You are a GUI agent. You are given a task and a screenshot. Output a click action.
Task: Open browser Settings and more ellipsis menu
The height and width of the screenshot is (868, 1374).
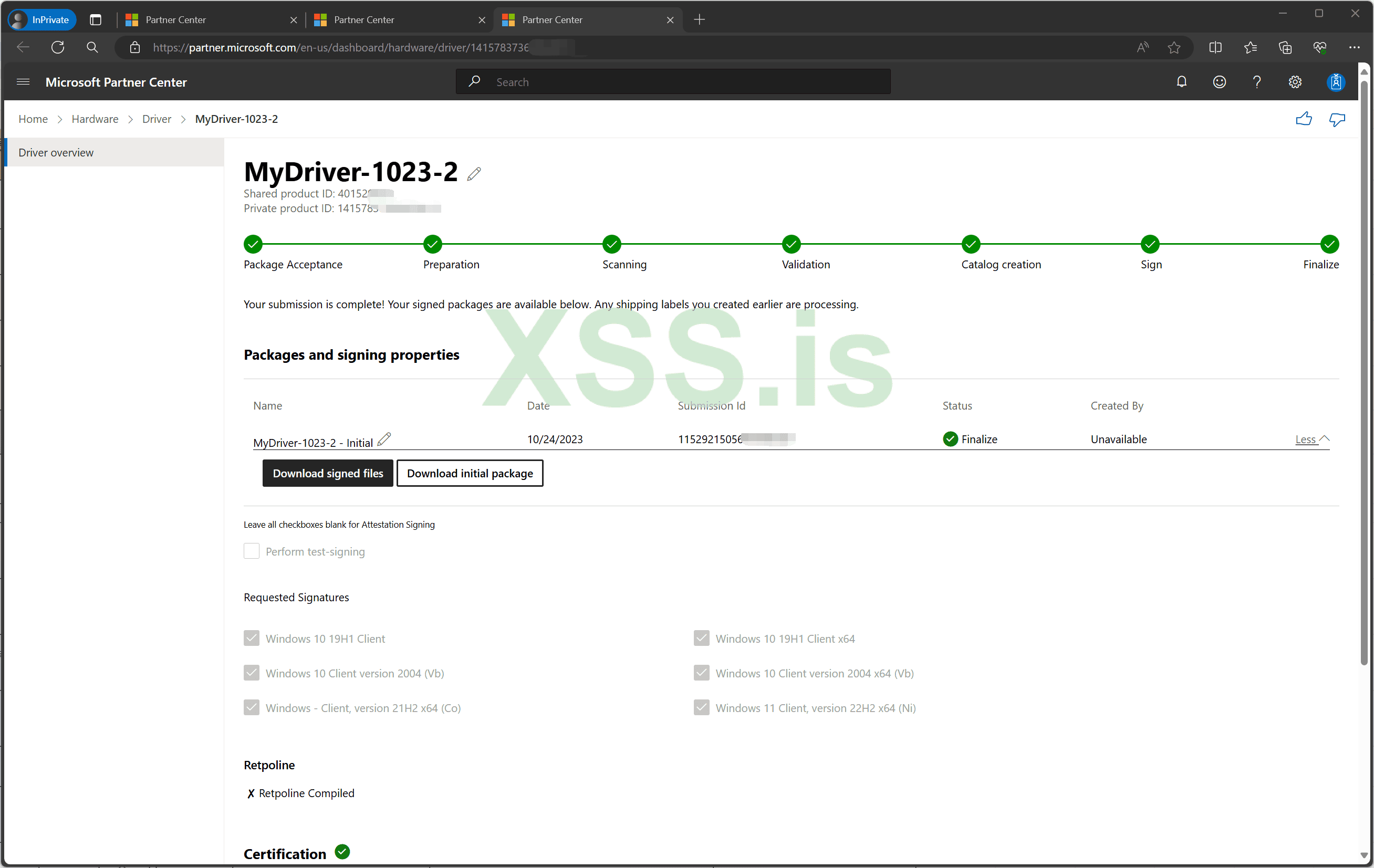[1354, 47]
